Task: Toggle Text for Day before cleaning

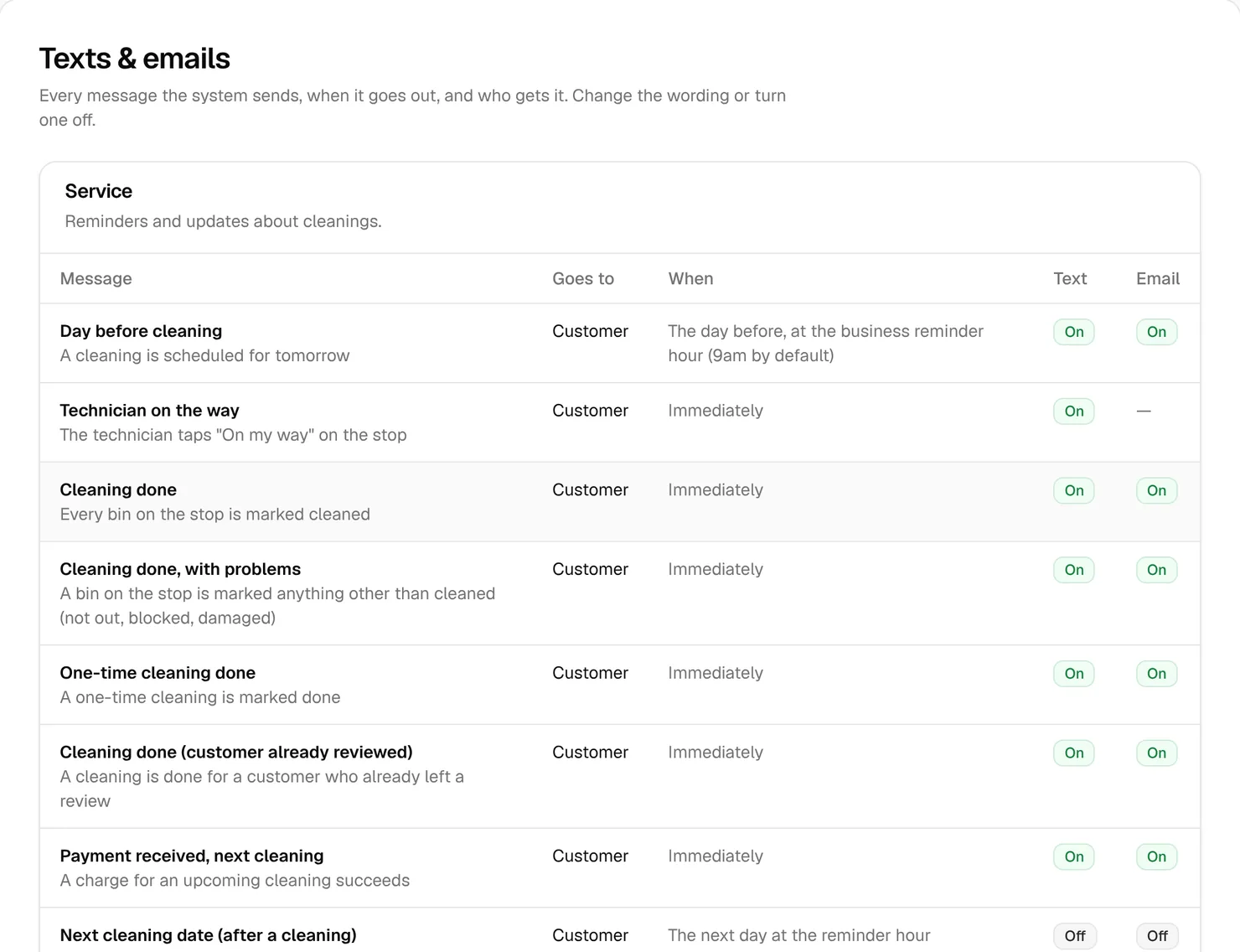Action: [x=1074, y=332]
